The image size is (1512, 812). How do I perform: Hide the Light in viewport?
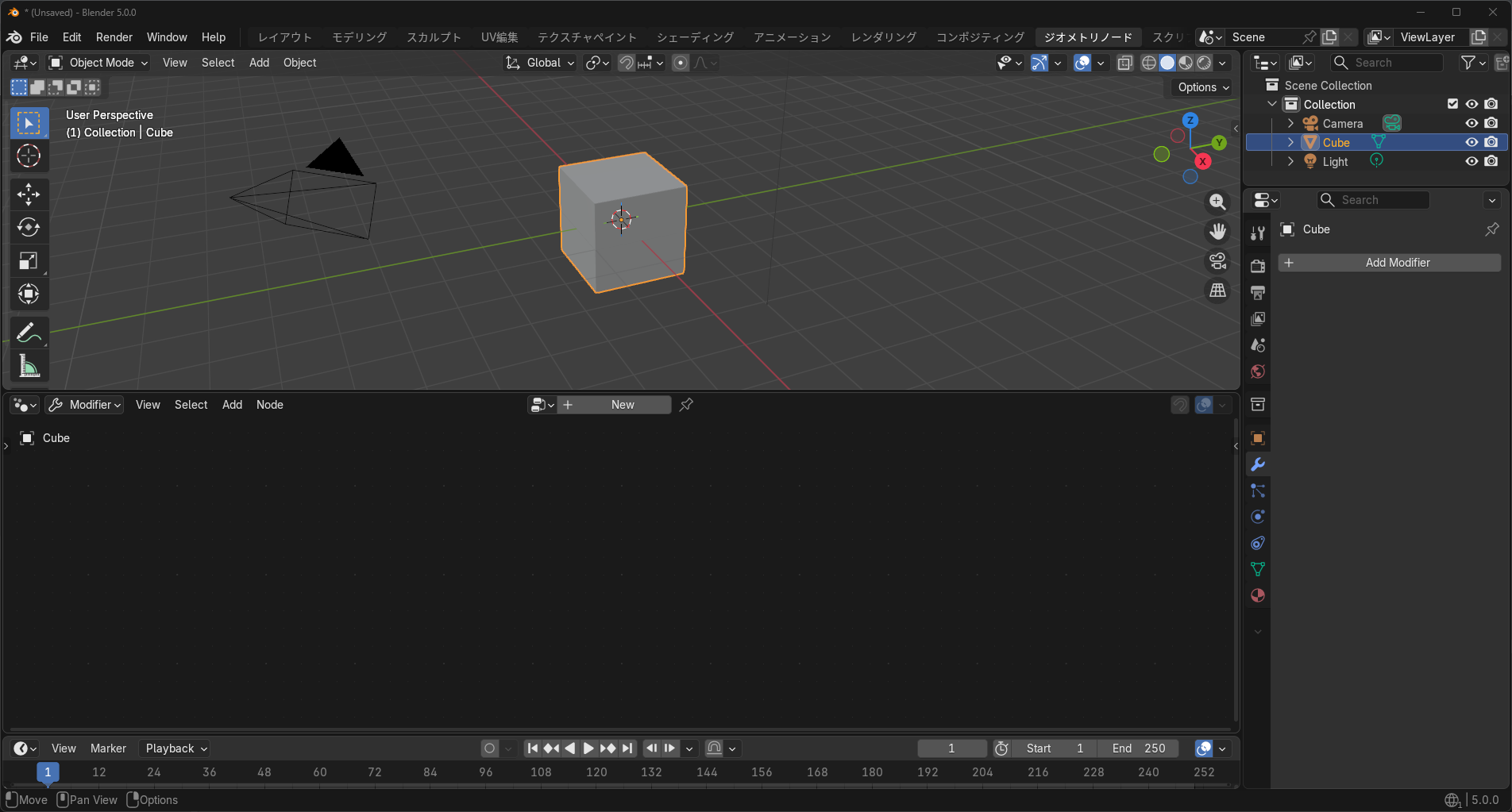point(1471,161)
